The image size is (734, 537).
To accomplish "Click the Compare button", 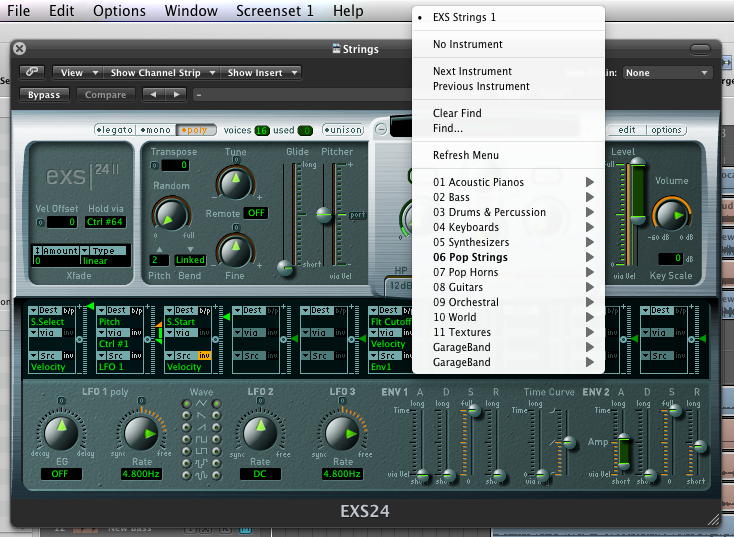I will tap(105, 95).
